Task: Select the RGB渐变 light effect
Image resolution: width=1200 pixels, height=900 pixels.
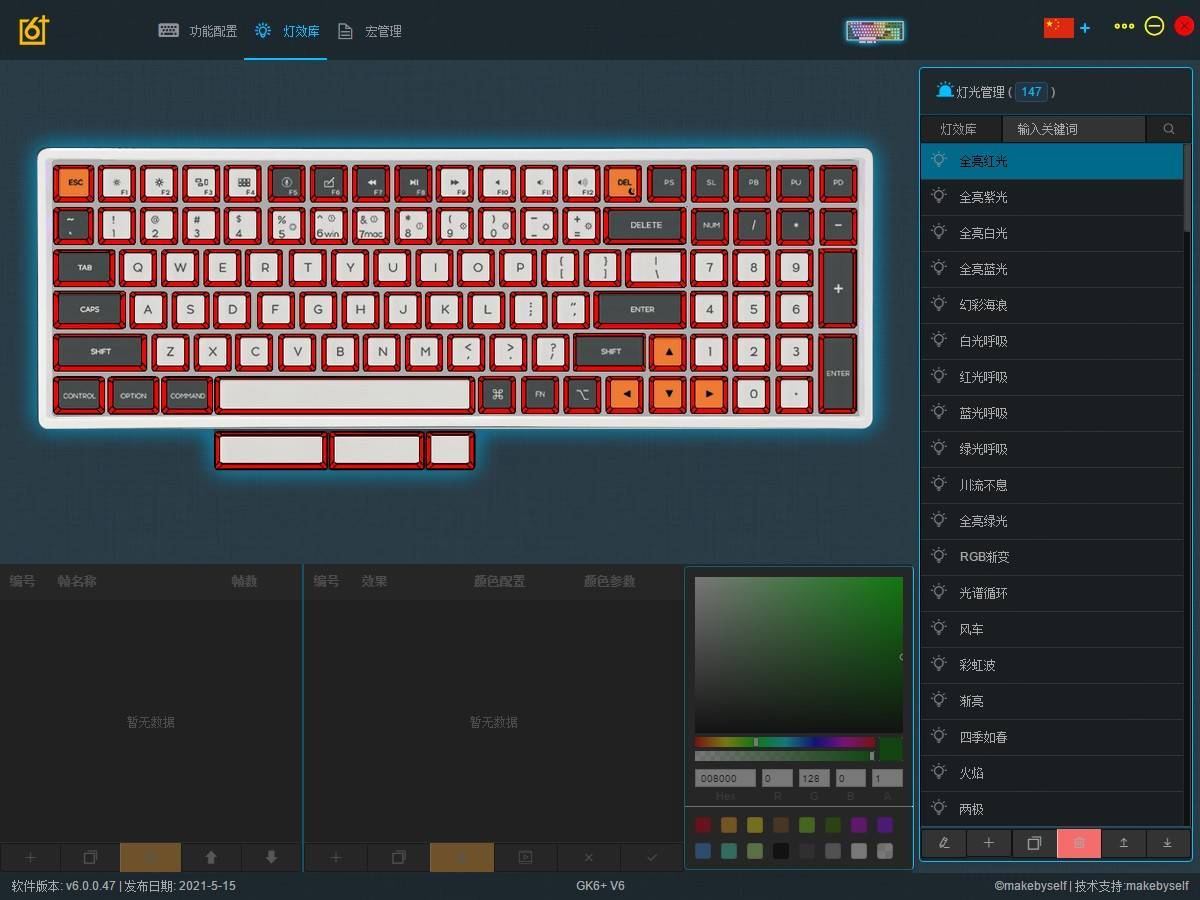Action: tap(984, 557)
